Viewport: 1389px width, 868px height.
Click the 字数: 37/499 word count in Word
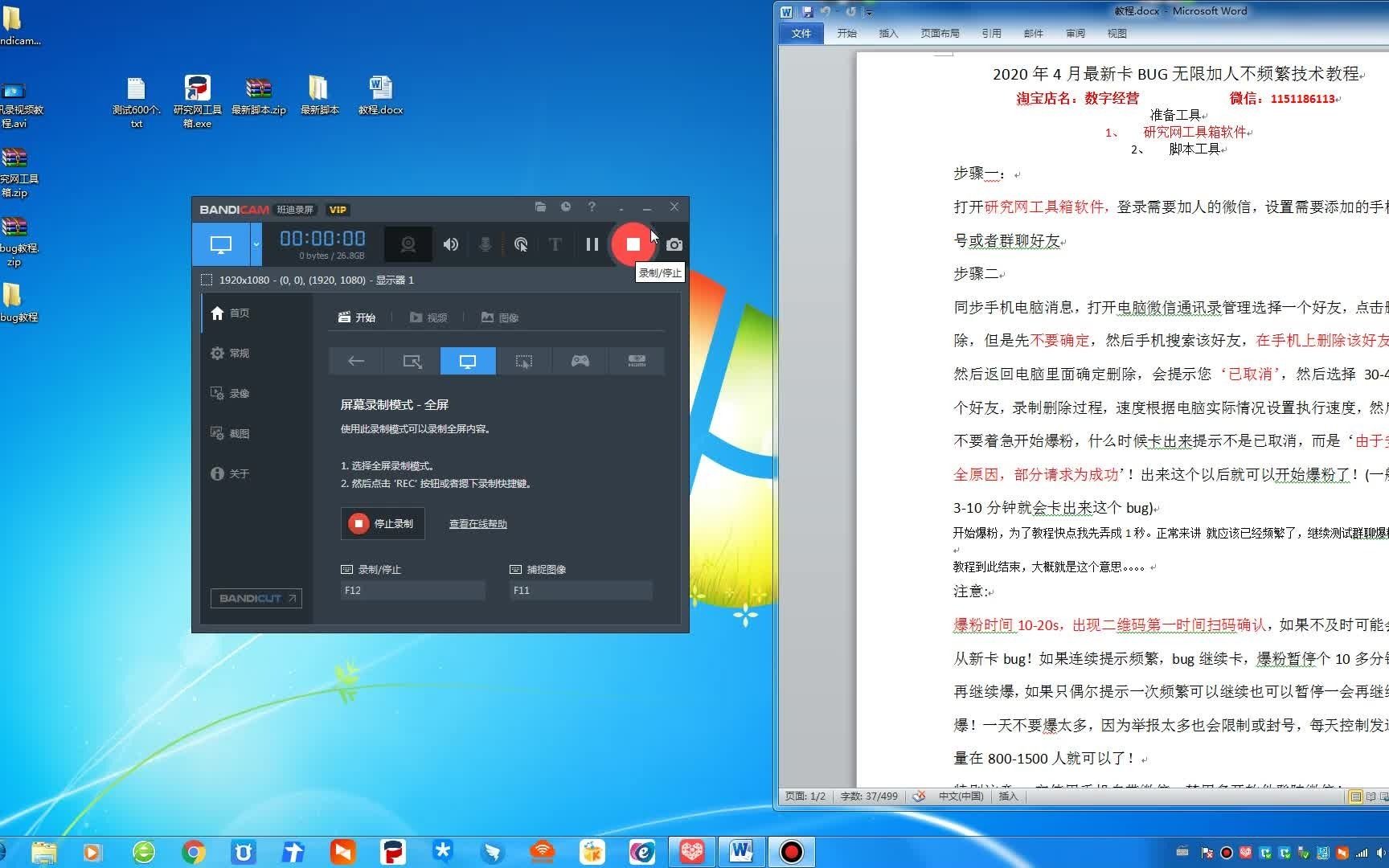[x=869, y=796]
